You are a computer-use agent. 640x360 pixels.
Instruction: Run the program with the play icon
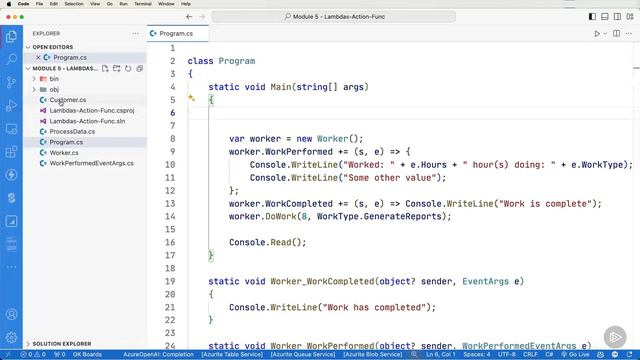[597, 33]
